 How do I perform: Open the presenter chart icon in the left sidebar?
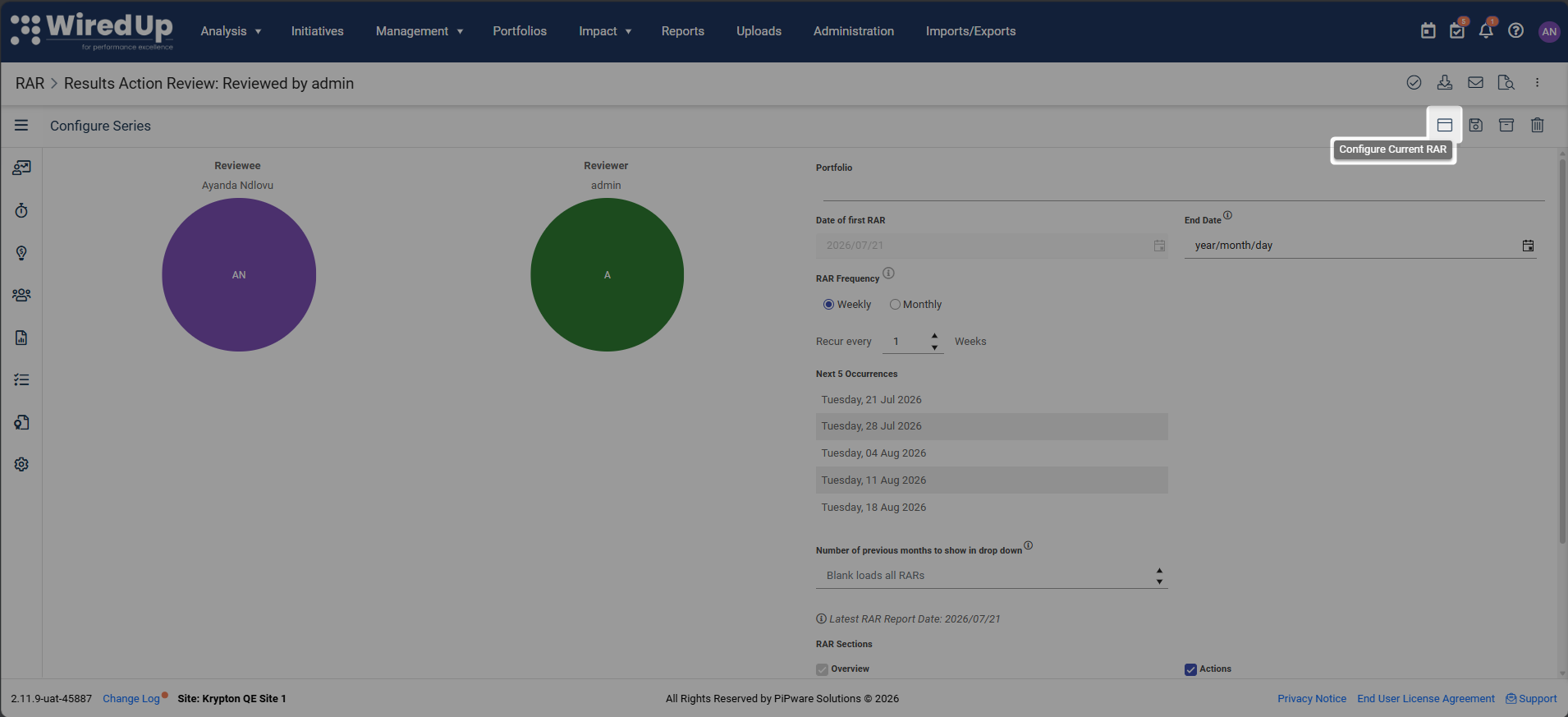pyautogui.click(x=21, y=168)
